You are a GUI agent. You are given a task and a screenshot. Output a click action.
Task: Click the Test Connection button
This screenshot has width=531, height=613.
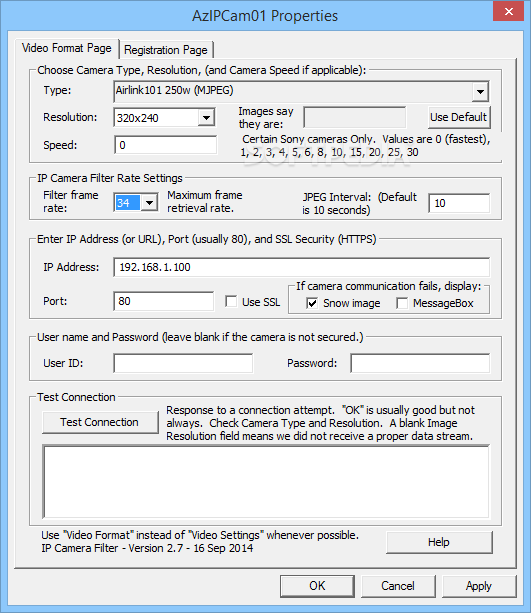pyautogui.click(x=100, y=422)
